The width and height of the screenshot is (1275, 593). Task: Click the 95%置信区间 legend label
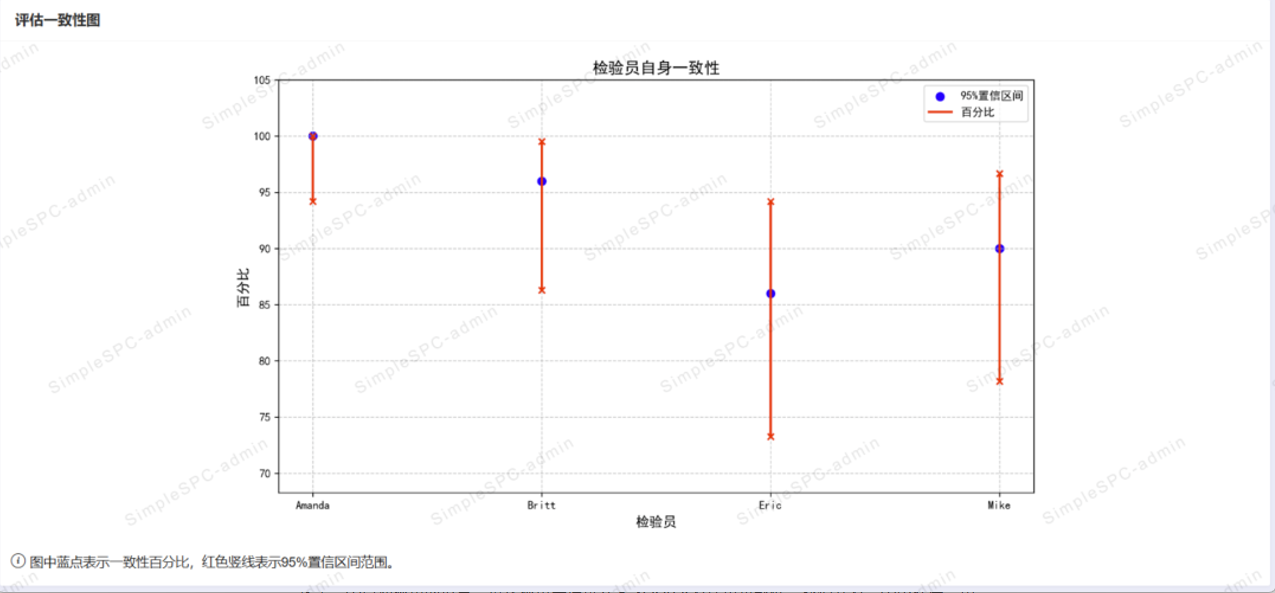pos(991,96)
